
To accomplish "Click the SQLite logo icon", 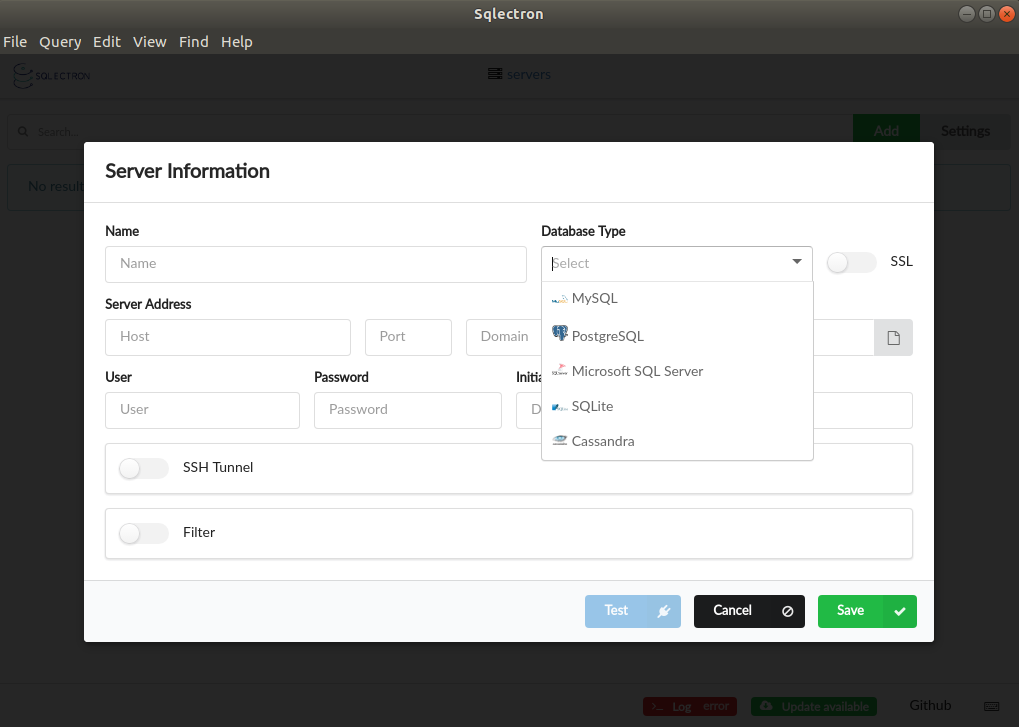I will pyautogui.click(x=559, y=407).
